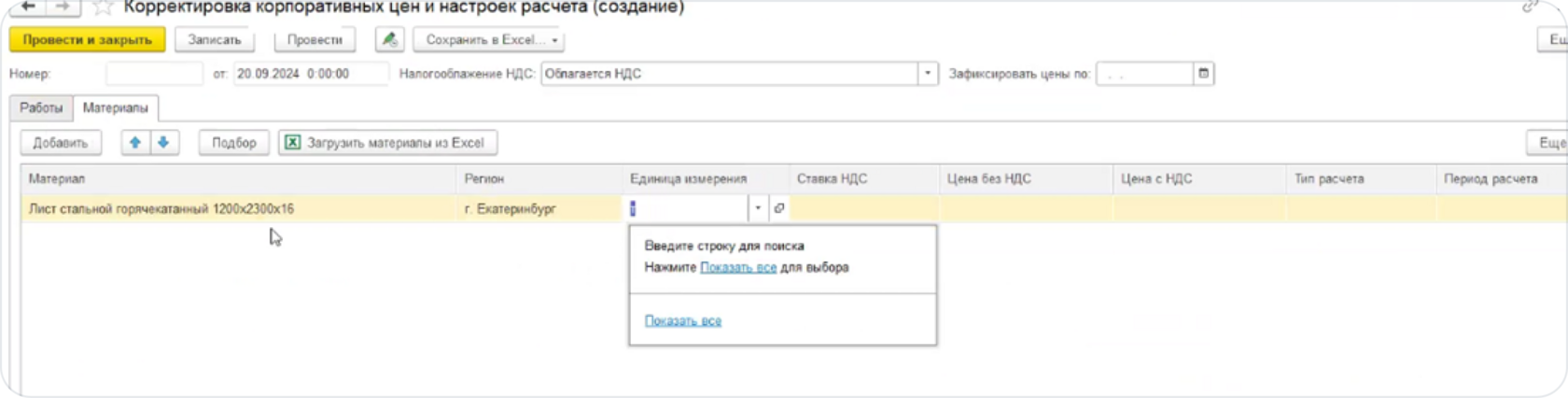
Task: Click Добавить to add a row
Action: pos(61,143)
